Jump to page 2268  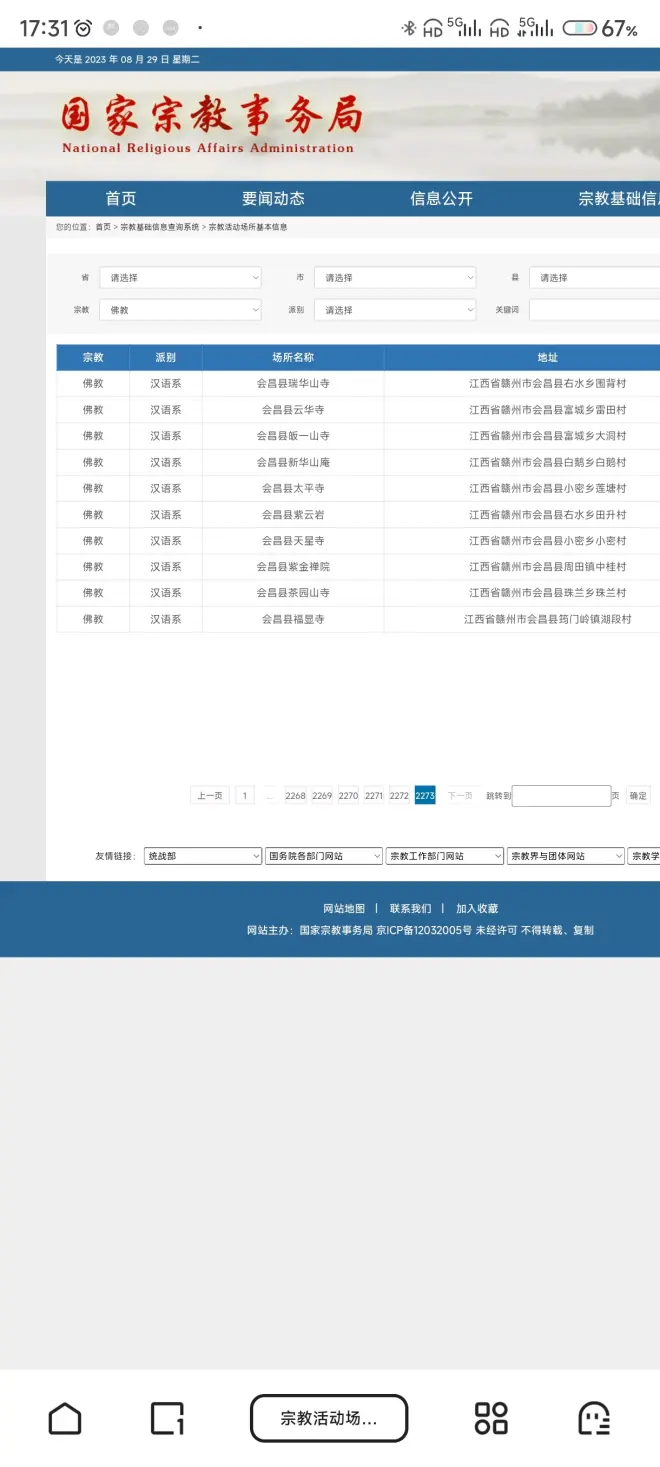click(x=295, y=796)
